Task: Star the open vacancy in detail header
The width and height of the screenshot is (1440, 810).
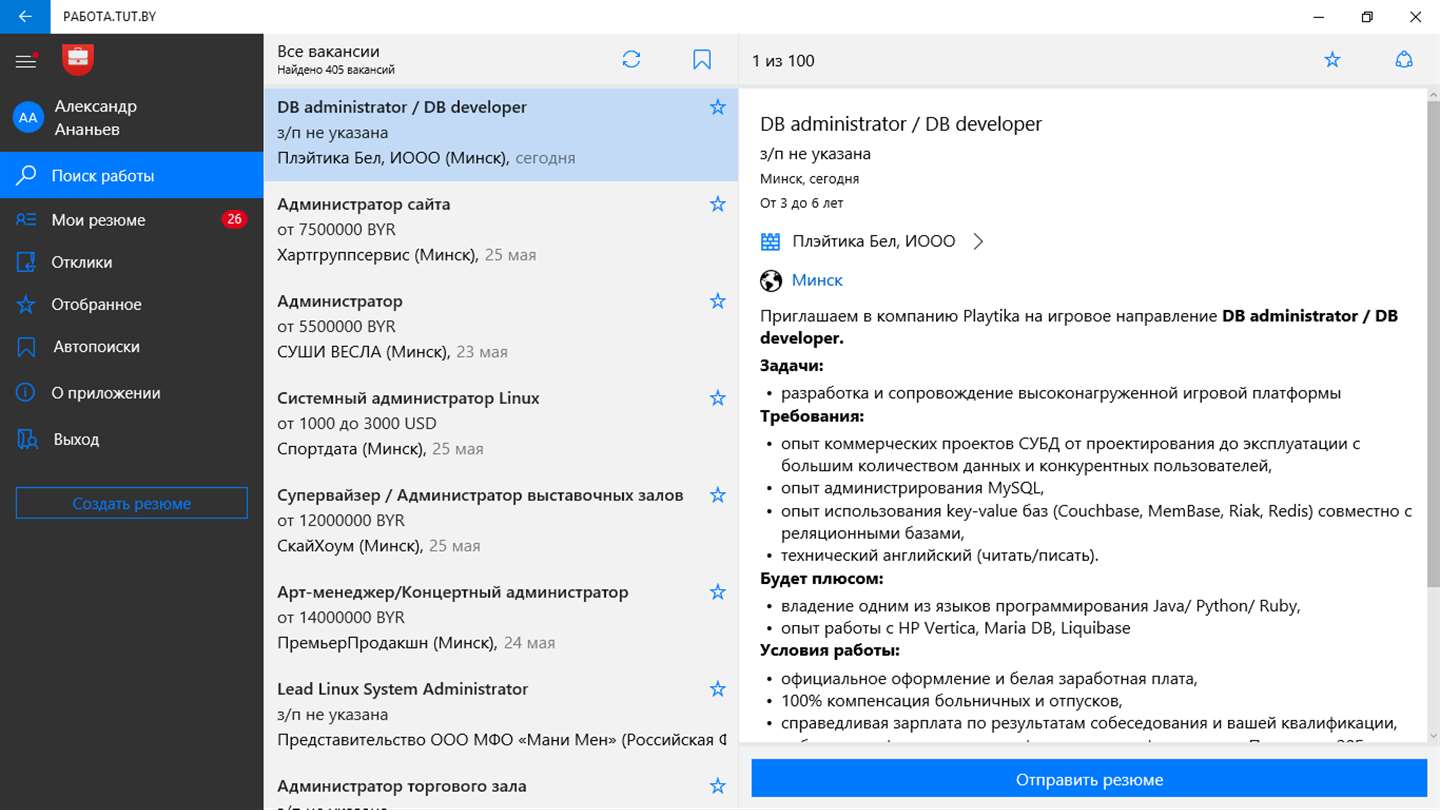Action: (1332, 60)
